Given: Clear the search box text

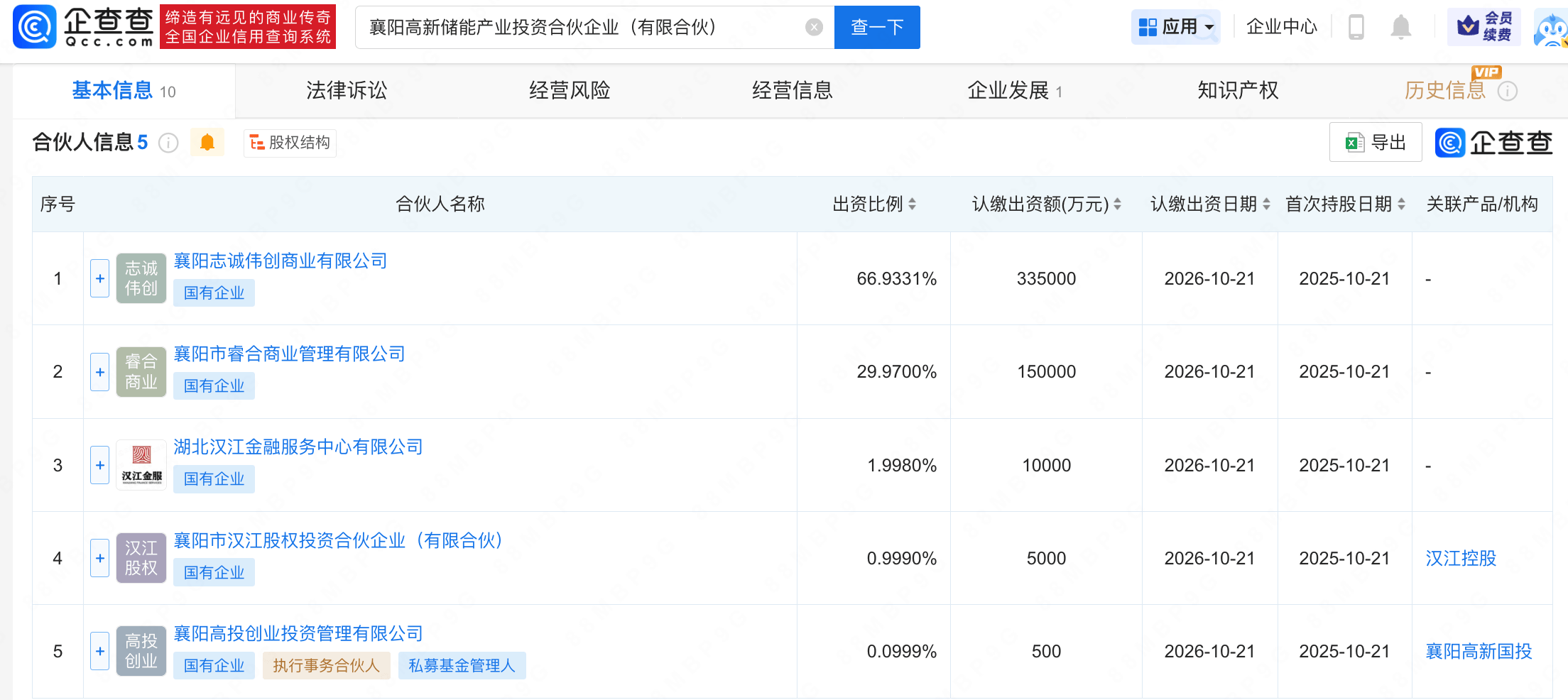Looking at the screenshot, I should click(814, 27).
